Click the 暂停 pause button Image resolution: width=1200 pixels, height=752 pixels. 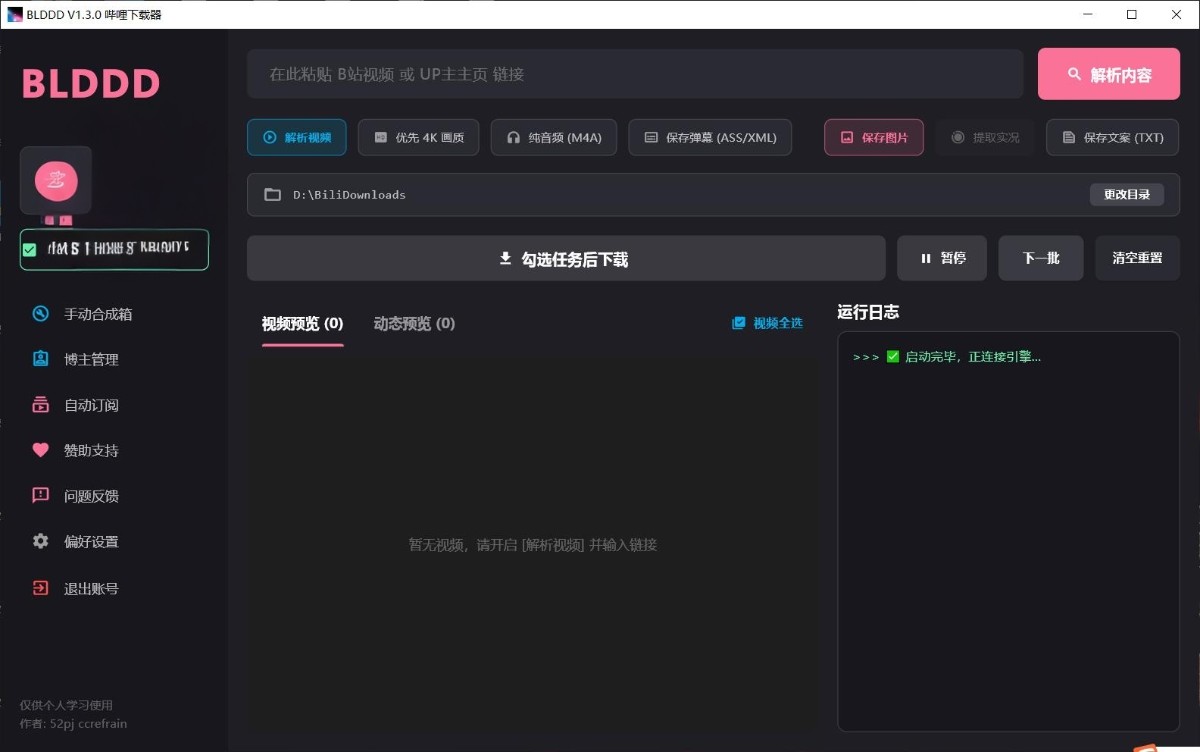coord(942,259)
